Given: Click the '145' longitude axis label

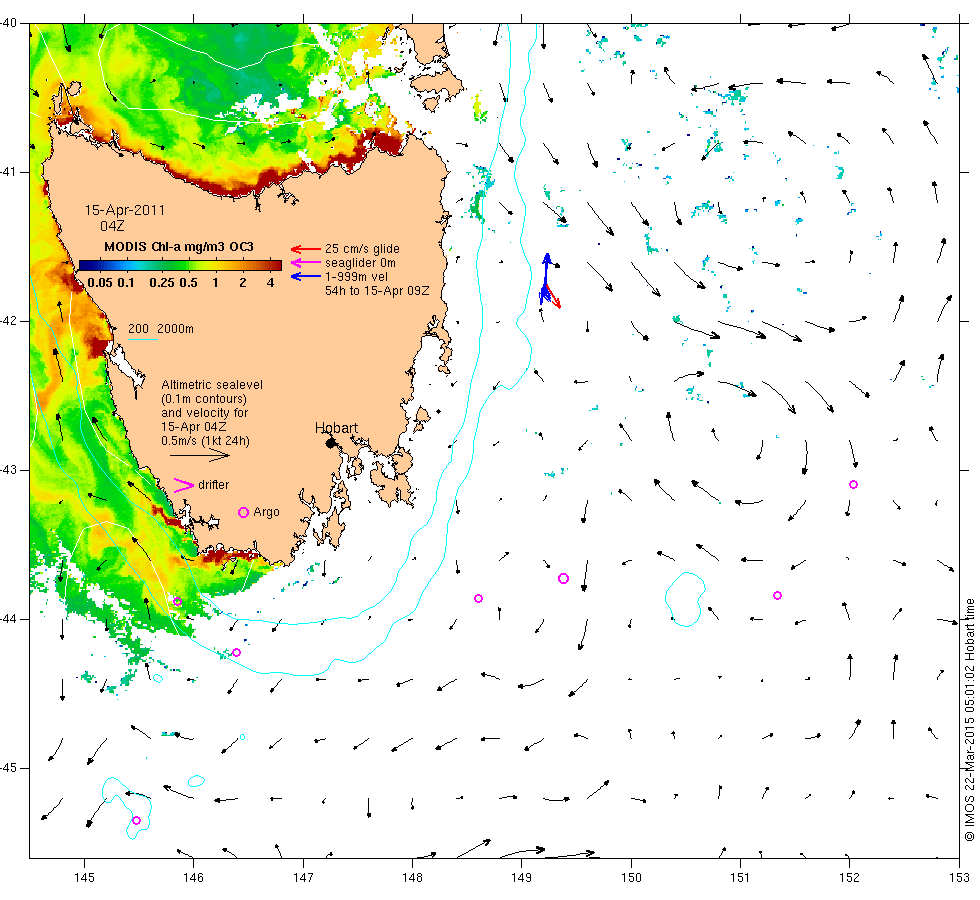Looking at the screenshot, I should (84, 878).
